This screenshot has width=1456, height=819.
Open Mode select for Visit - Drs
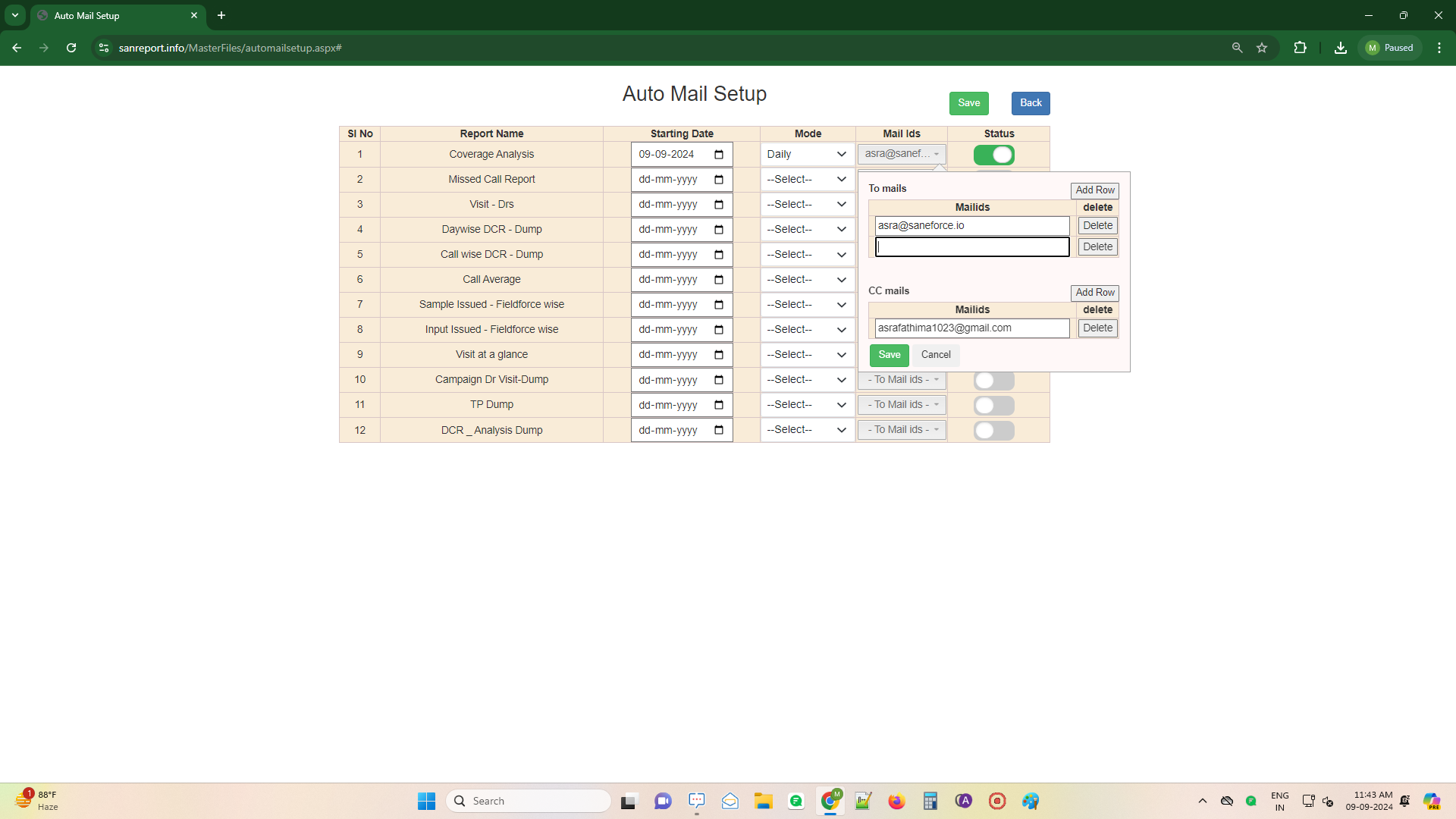coord(807,205)
